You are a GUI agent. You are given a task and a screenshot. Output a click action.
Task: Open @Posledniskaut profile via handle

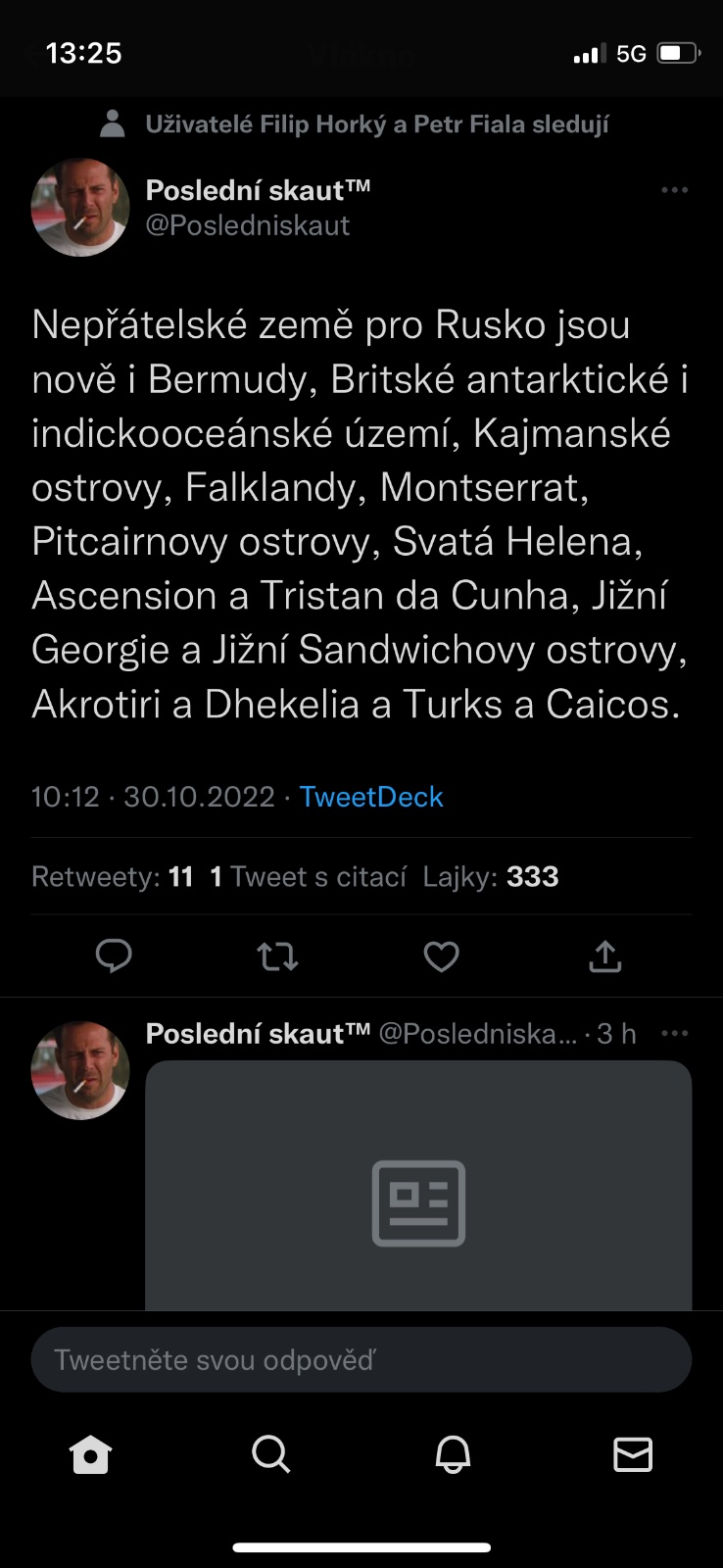[248, 225]
